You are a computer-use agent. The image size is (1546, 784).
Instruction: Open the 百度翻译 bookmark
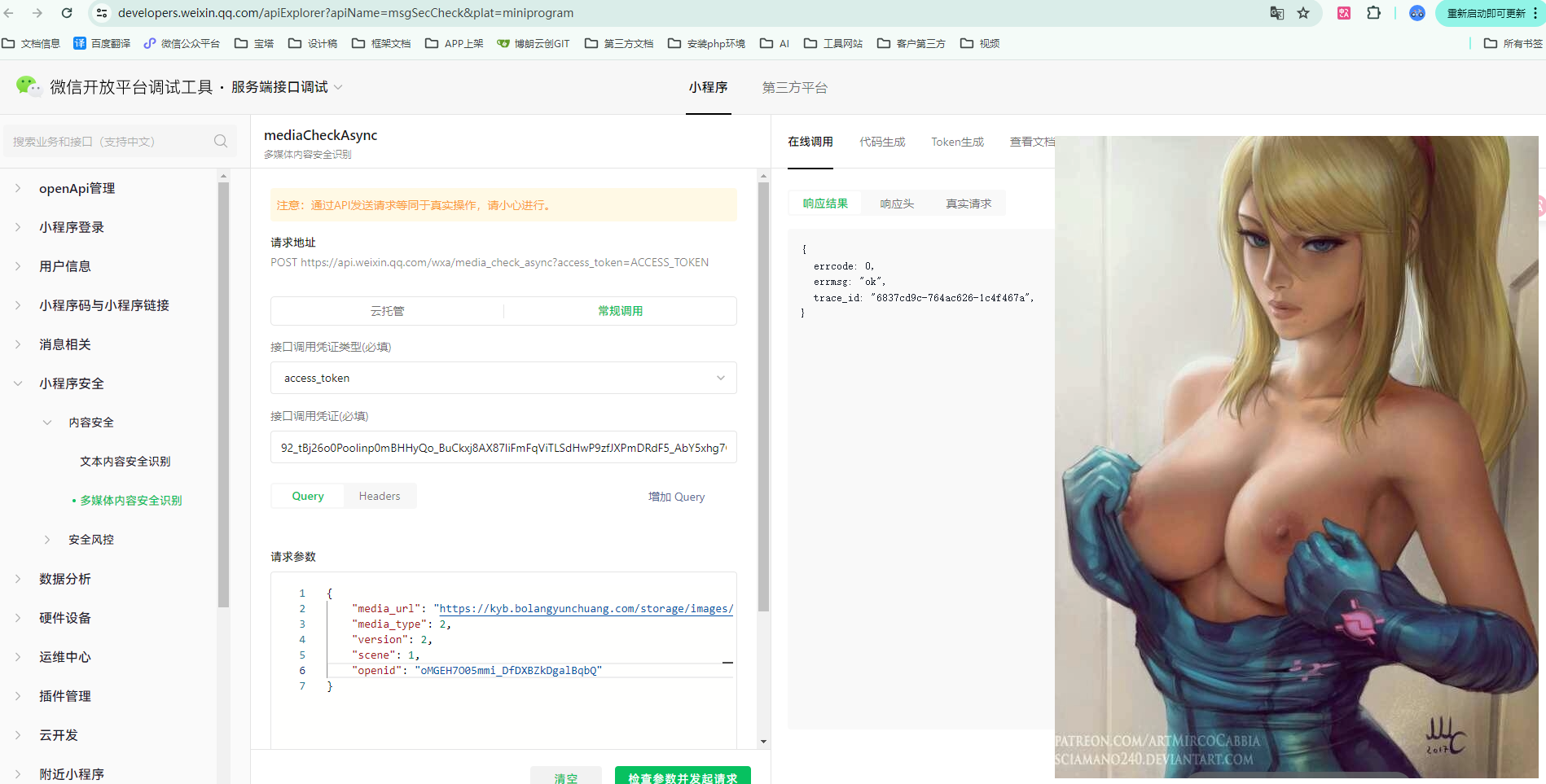tap(102, 43)
